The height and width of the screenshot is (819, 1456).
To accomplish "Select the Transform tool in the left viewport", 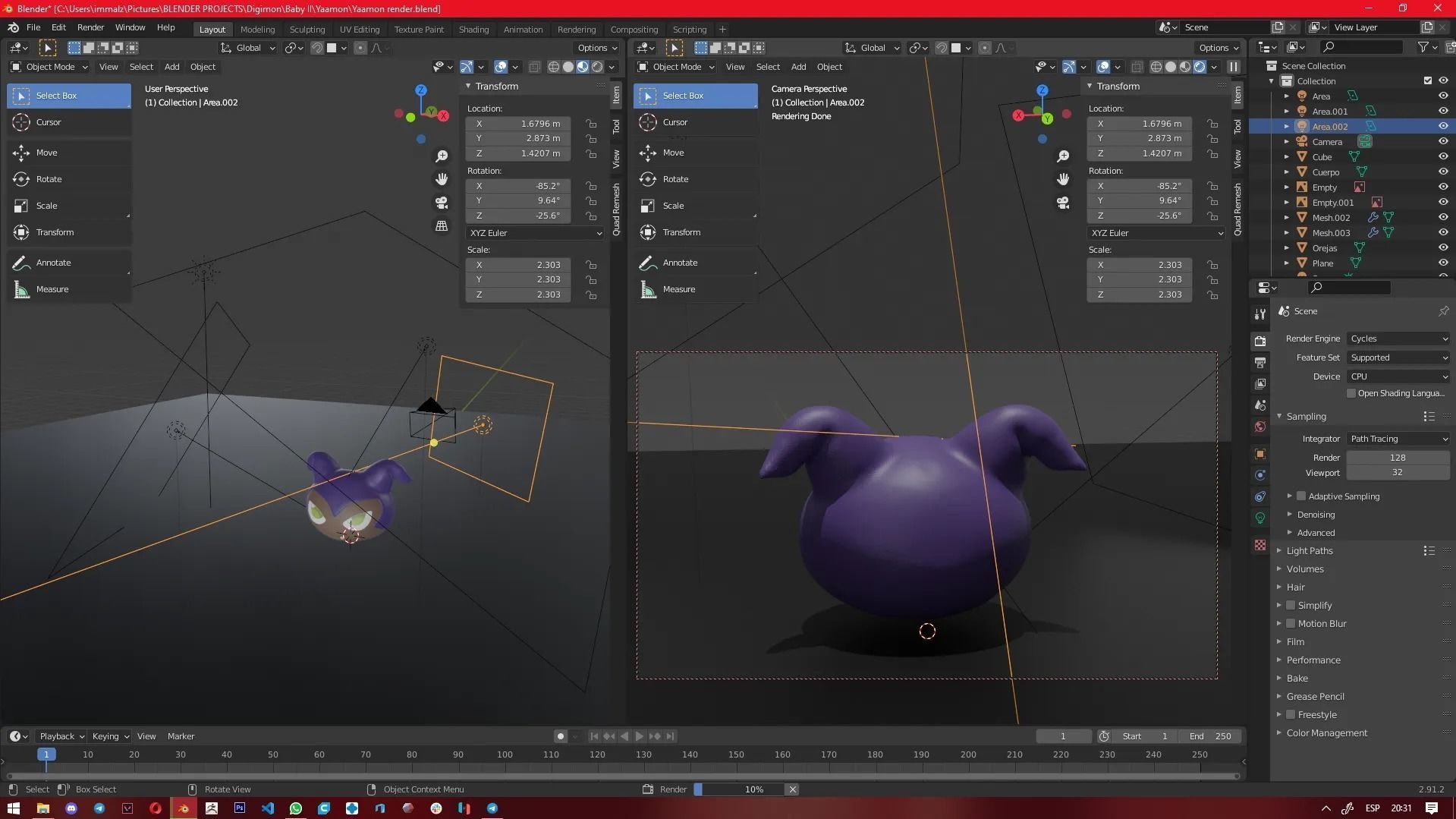I will [69, 232].
